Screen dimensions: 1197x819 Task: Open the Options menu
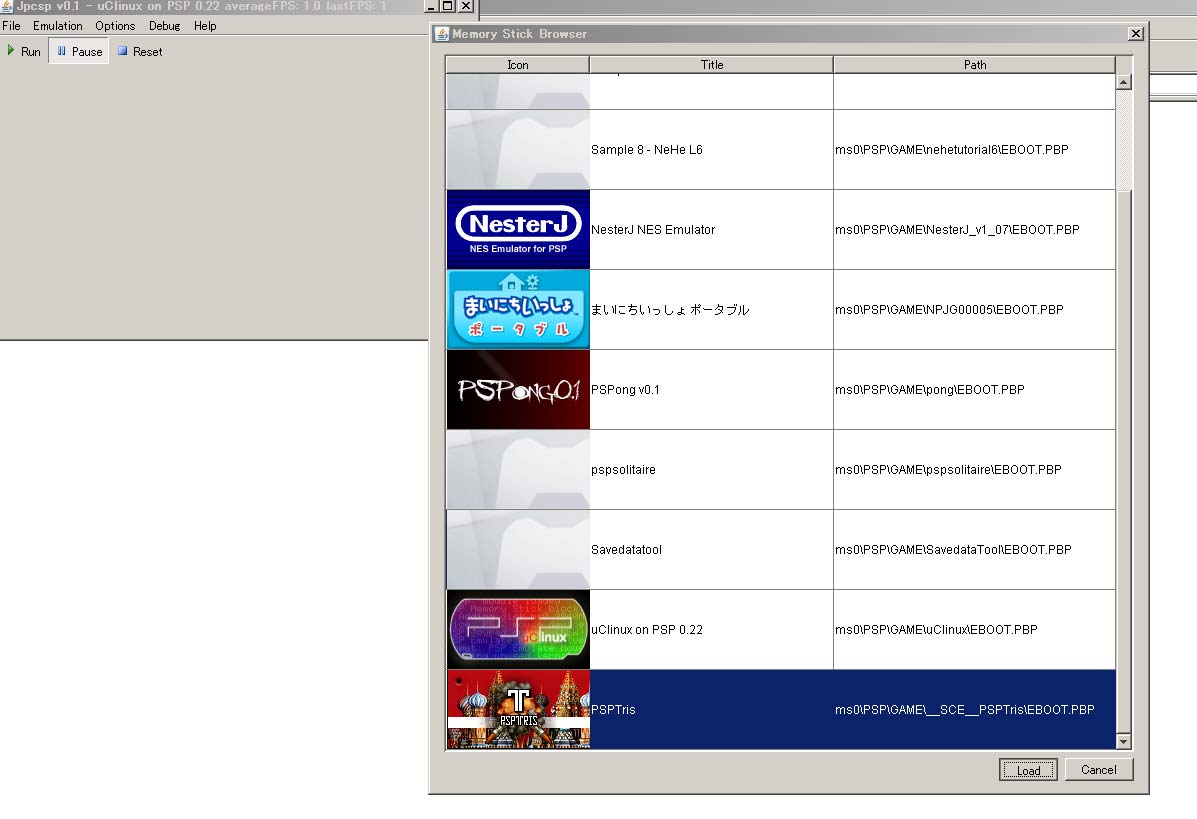tap(115, 26)
